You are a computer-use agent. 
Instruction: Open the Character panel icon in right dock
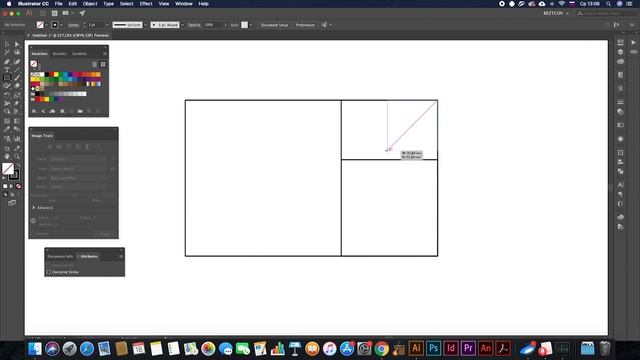(x=620, y=184)
